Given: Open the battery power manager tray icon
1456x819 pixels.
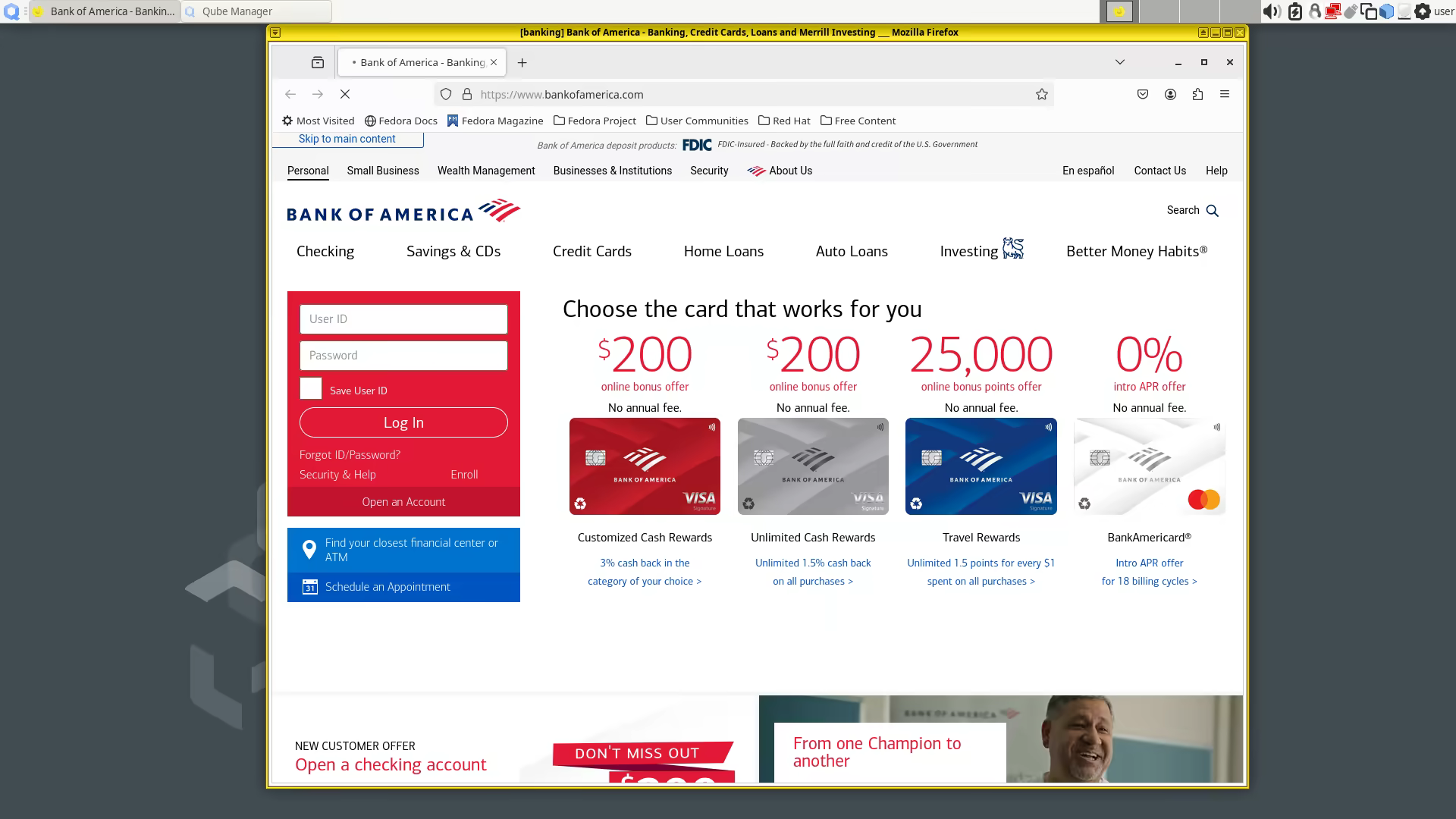Looking at the screenshot, I should point(1295,11).
